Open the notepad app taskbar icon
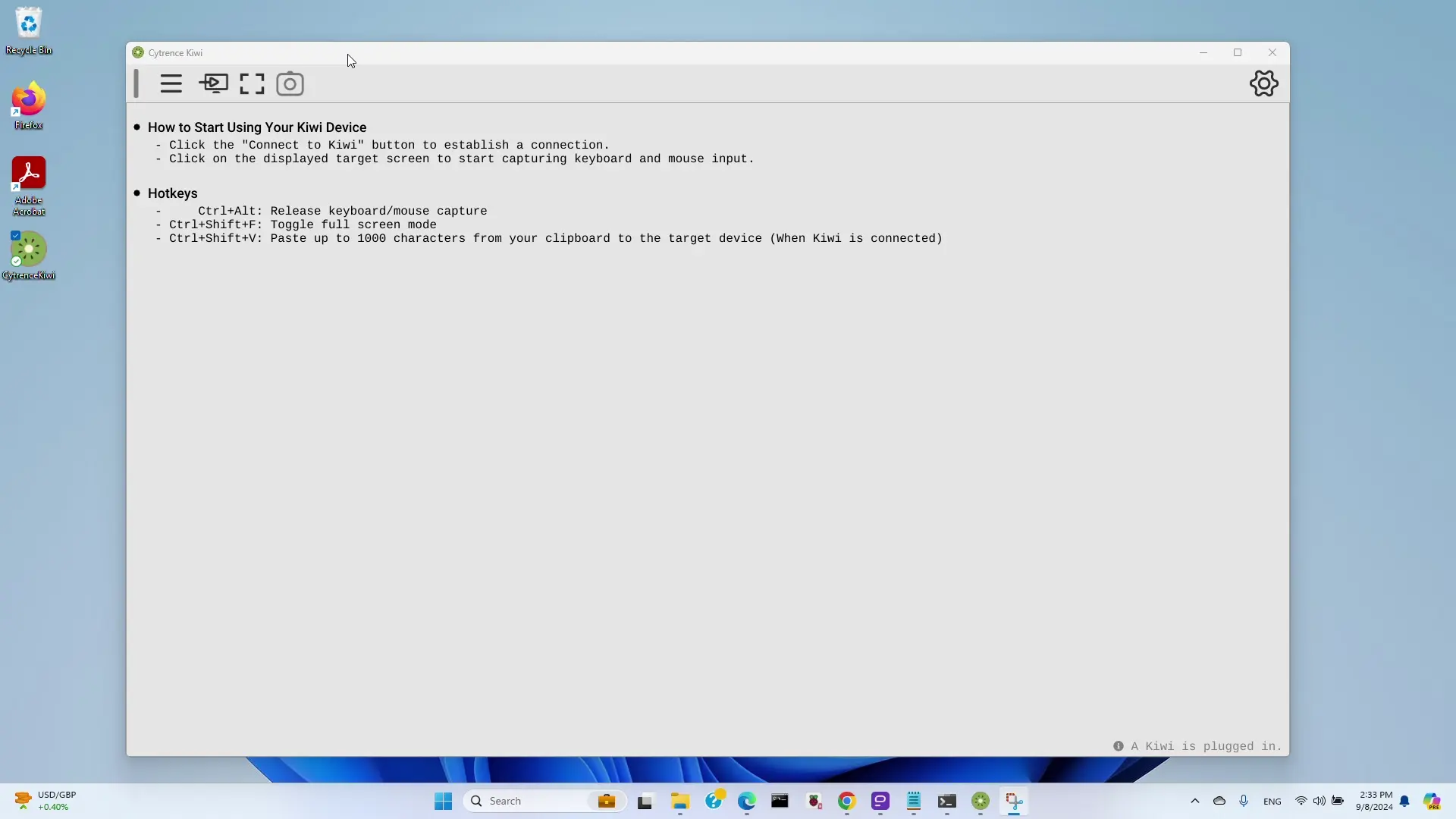Image resolution: width=1456 pixels, height=819 pixels. click(x=913, y=801)
